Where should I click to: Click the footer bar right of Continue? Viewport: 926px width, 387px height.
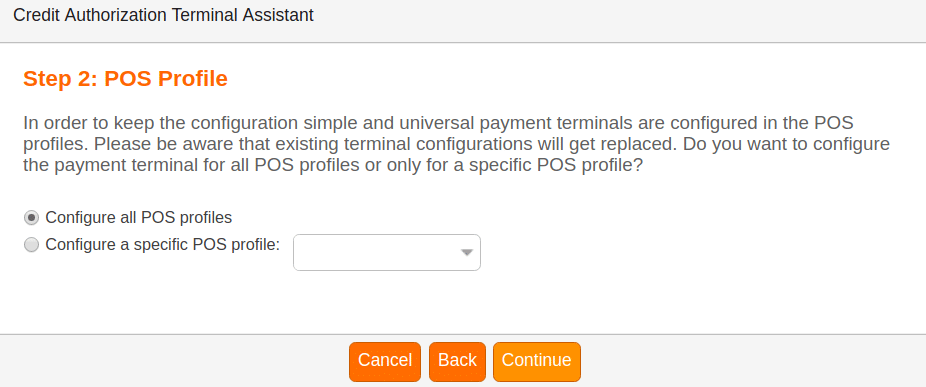click(753, 361)
